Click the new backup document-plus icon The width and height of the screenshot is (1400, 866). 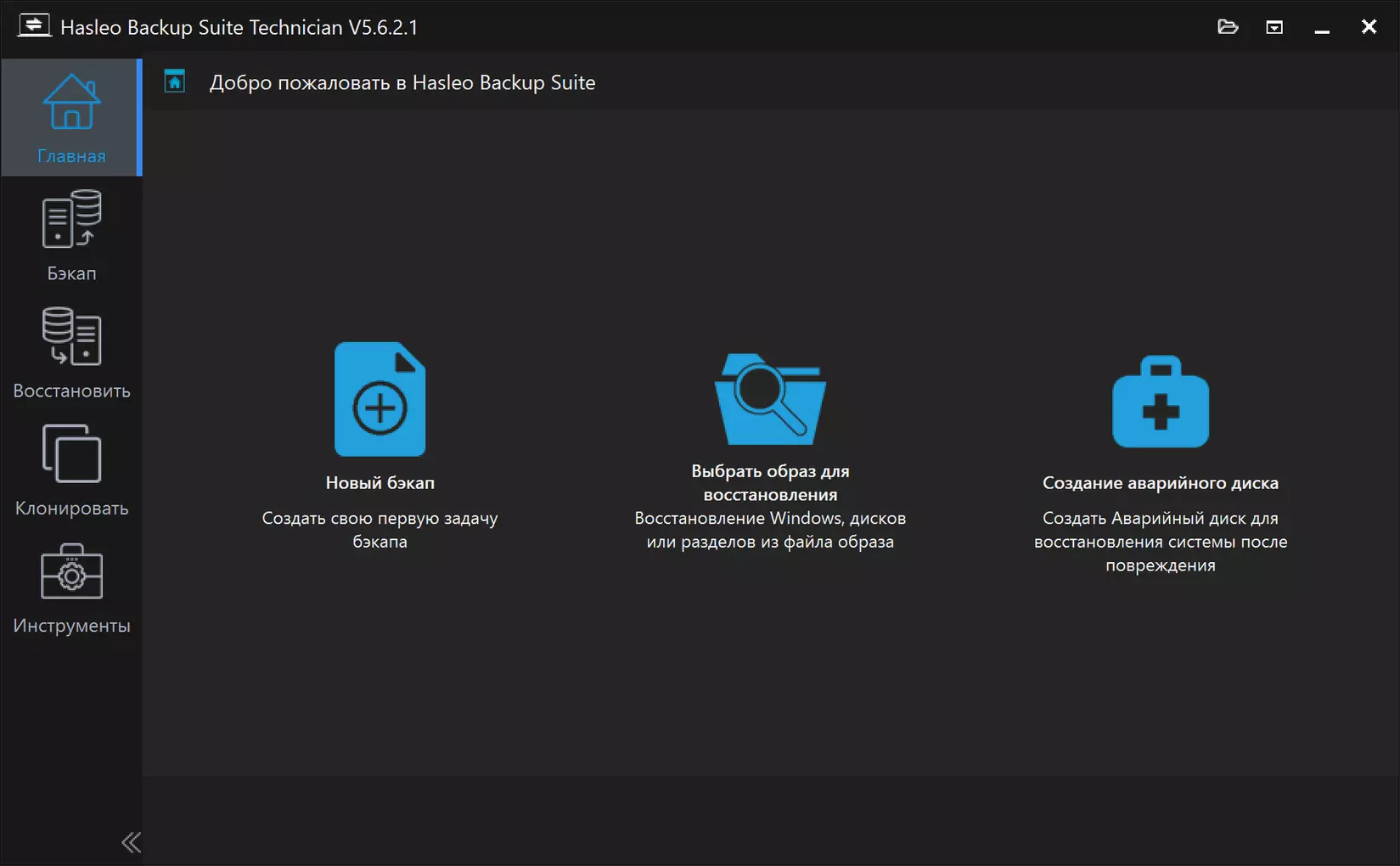point(380,399)
